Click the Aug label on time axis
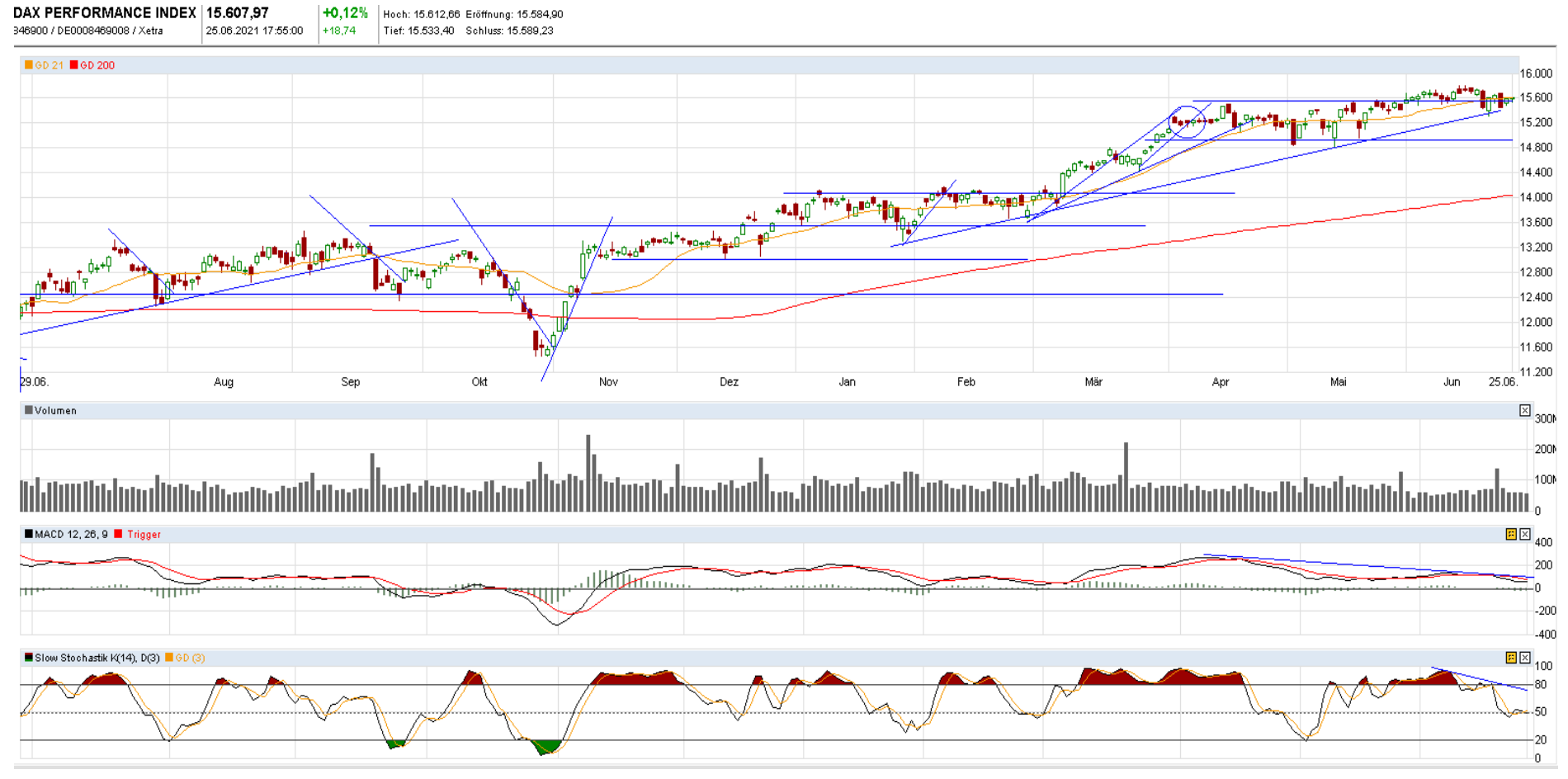The image size is (1568, 779). (224, 382)
